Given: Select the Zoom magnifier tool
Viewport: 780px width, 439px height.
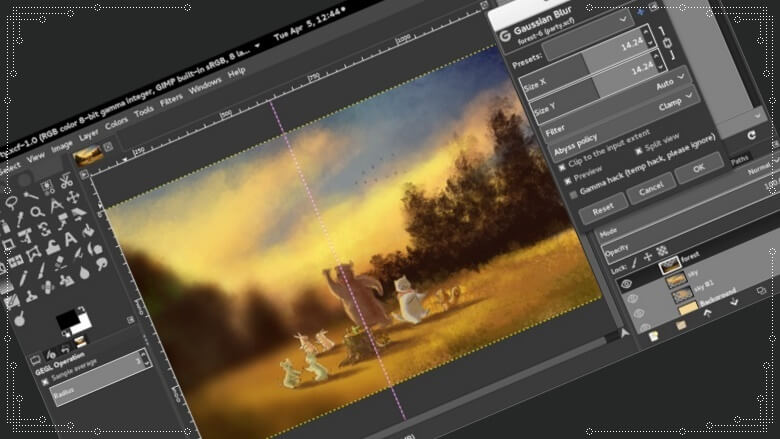Looking at the screenshot, I should pos(37,213).
